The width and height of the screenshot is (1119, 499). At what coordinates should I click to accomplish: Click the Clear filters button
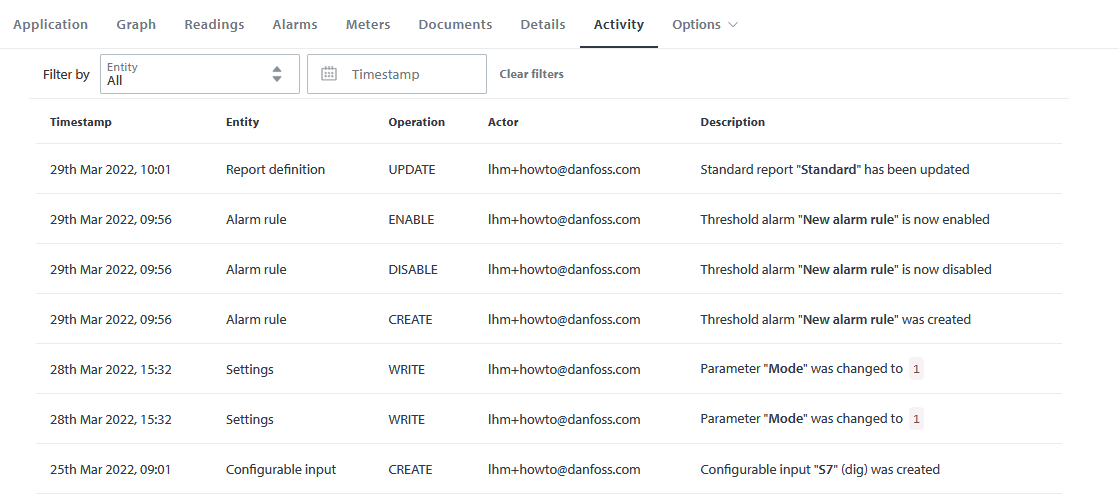pos(531,74)
